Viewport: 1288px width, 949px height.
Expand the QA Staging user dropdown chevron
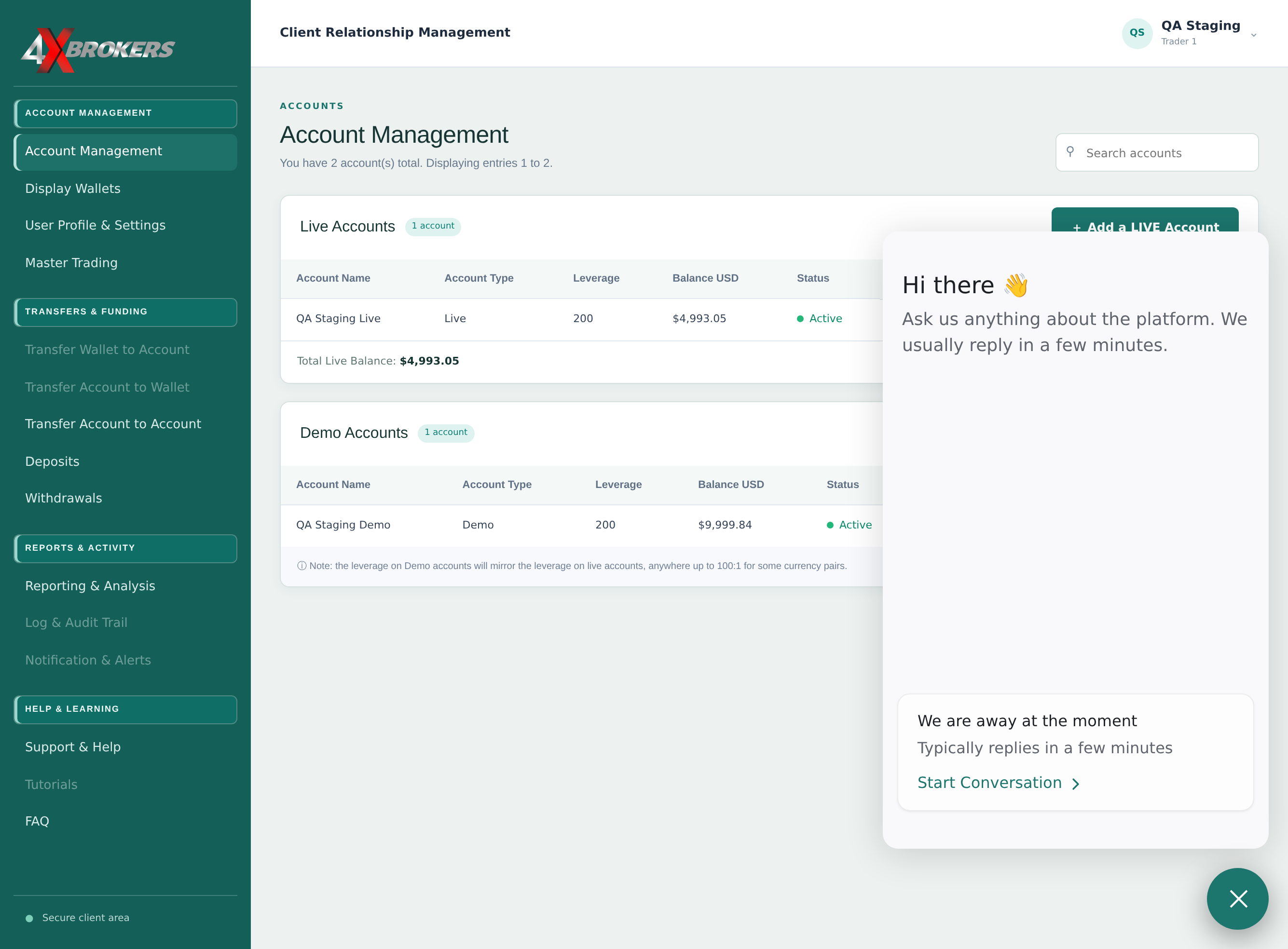click(x=1254, y=35)
